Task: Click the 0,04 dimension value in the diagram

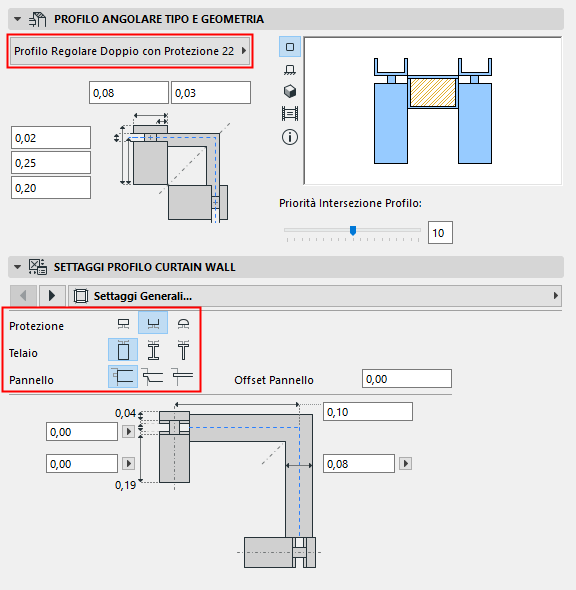Action: (125, 413)
